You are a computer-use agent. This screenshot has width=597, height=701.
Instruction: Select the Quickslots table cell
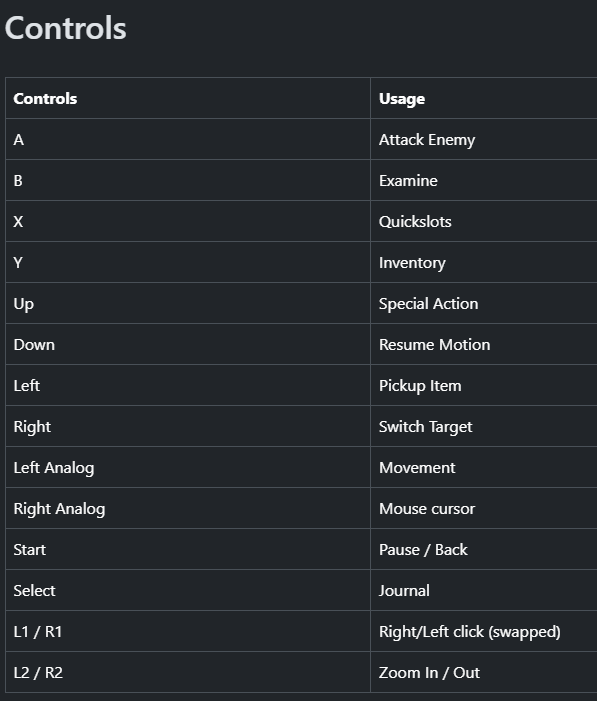click(x=484, y=221)
